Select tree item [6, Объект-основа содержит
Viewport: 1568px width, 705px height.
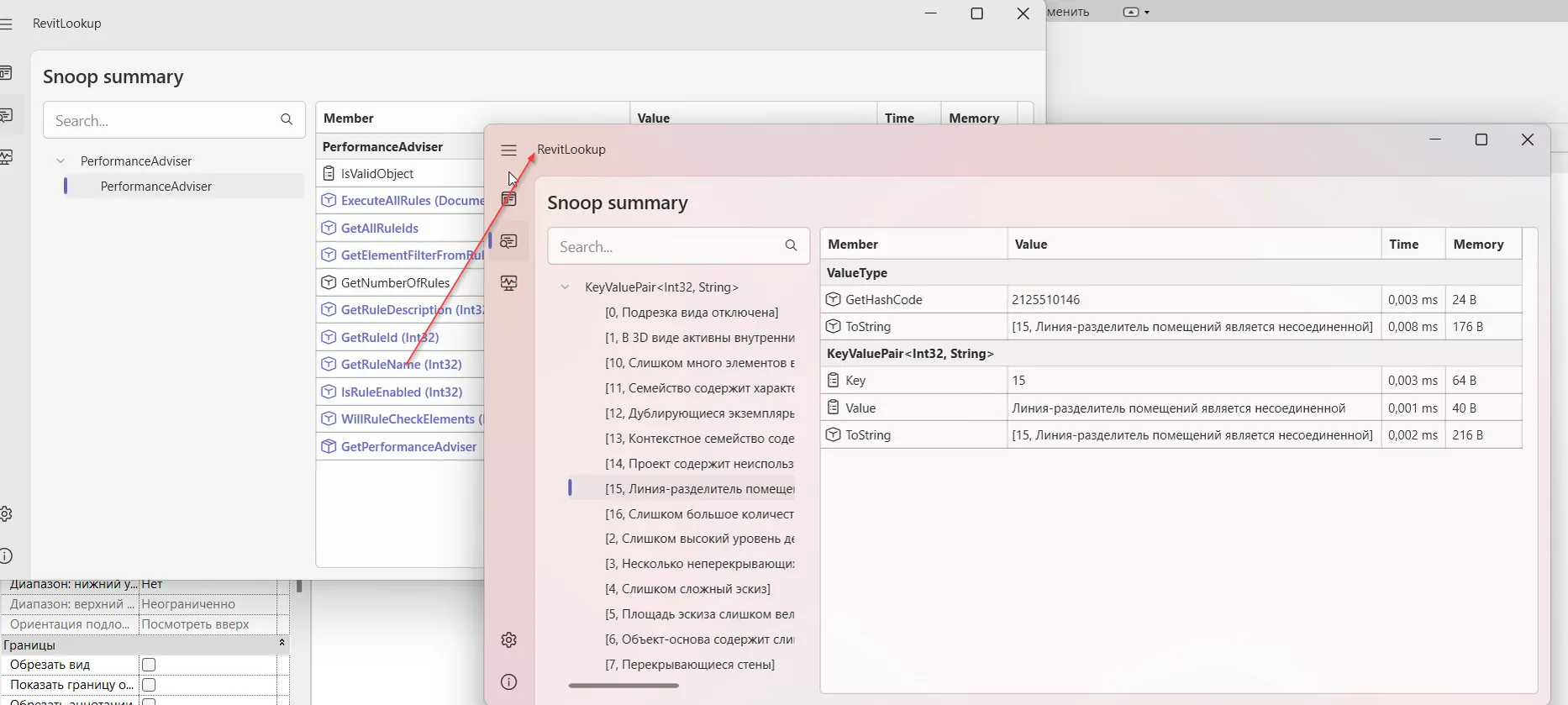coord(699,639)
